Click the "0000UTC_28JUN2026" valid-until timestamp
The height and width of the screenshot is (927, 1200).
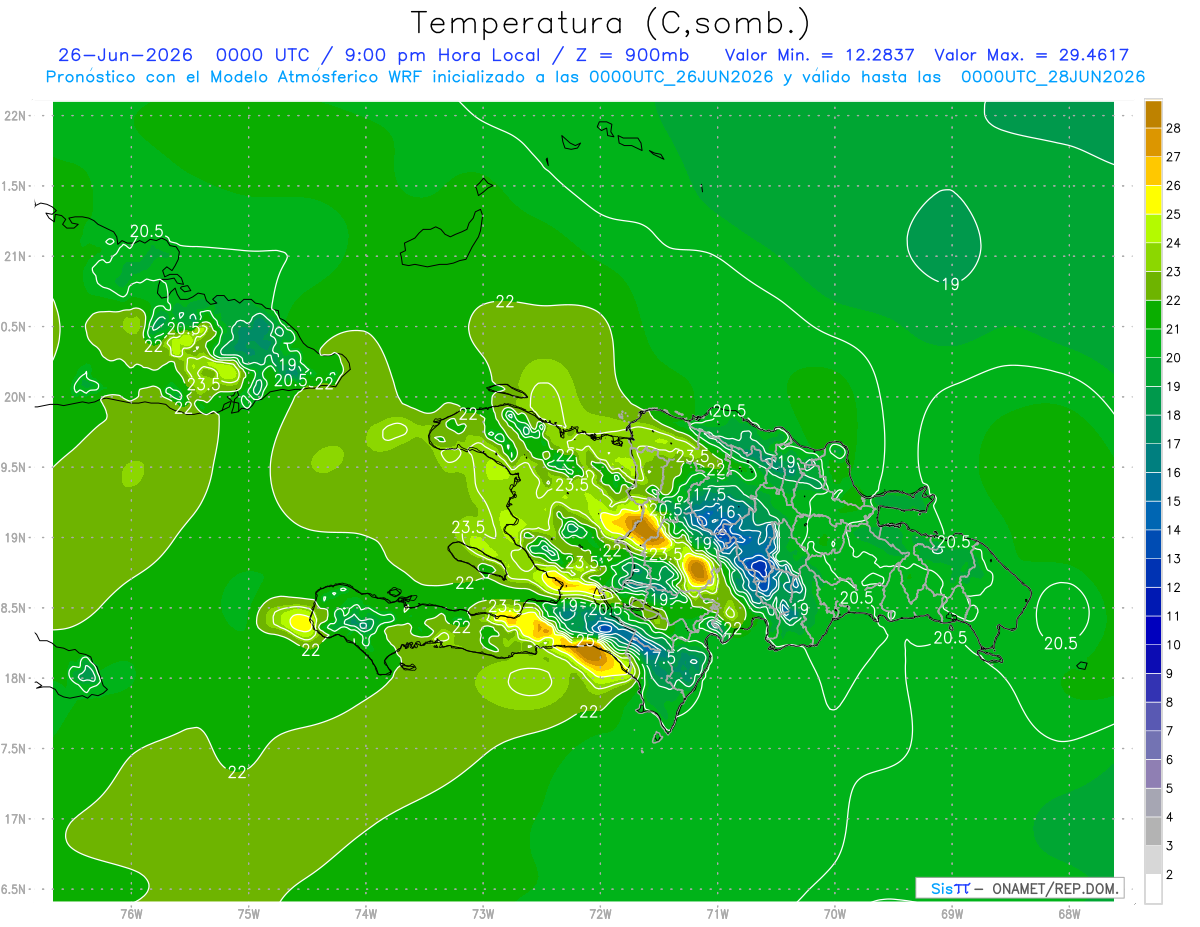coord(1053,77)
